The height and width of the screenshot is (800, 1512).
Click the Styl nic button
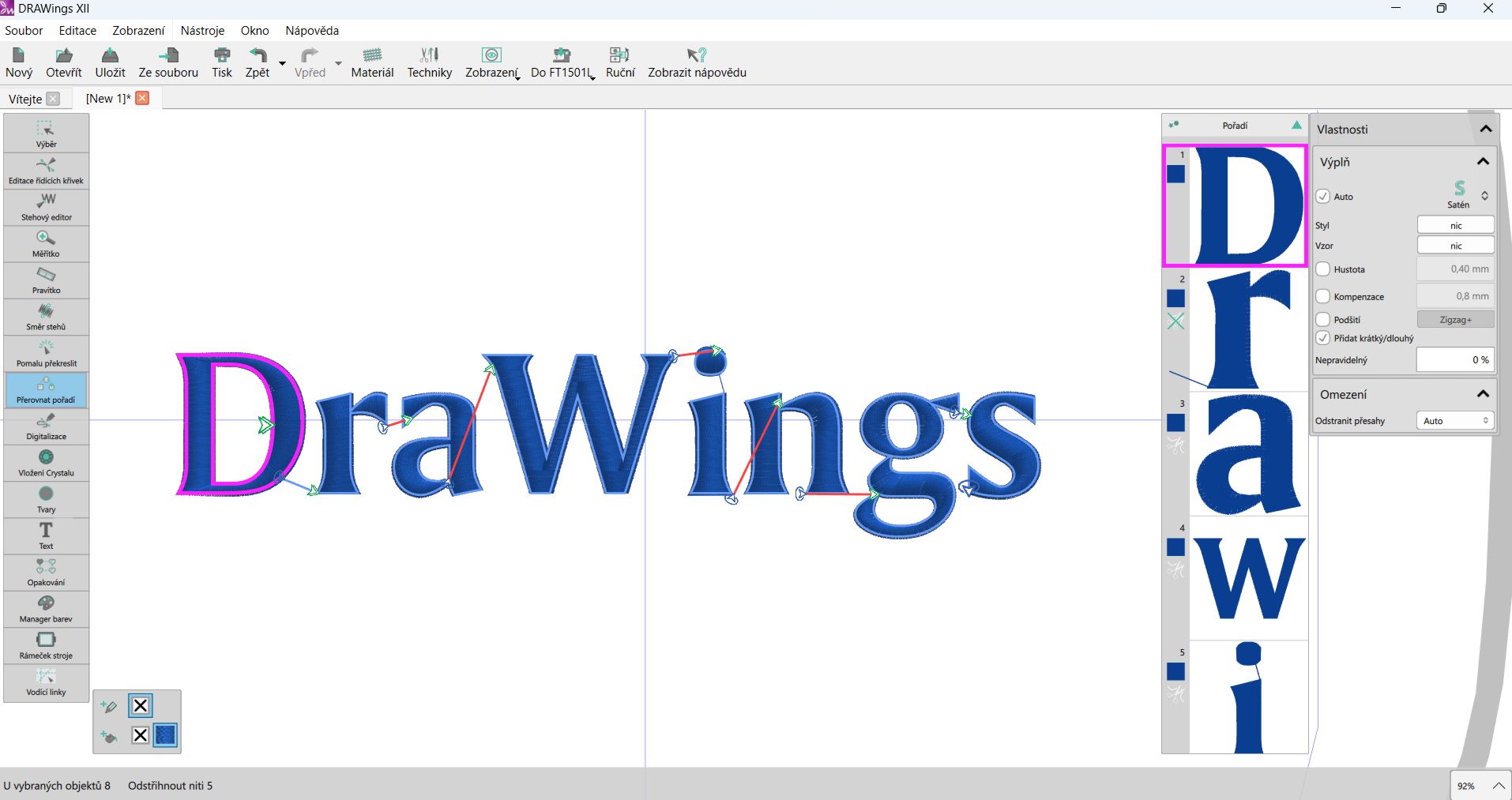coord(1455,225)
